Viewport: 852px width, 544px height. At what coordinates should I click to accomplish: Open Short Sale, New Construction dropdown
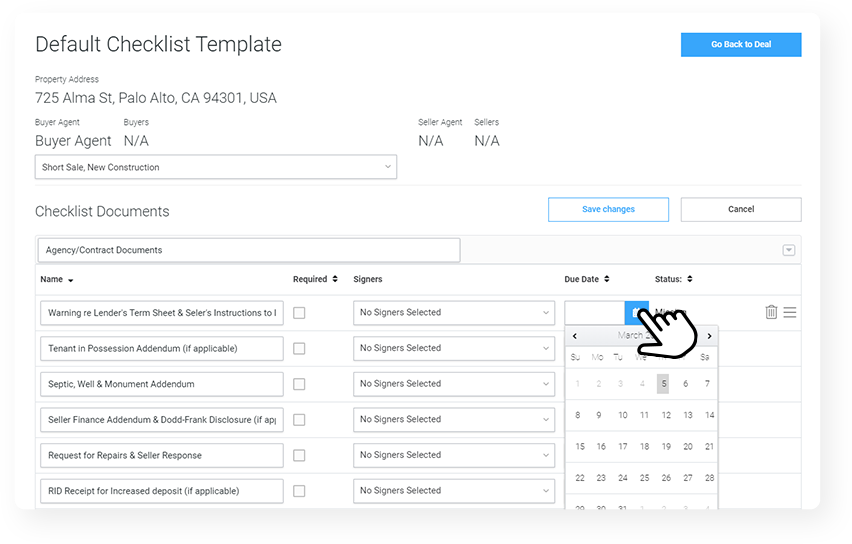tap(216, 167)
